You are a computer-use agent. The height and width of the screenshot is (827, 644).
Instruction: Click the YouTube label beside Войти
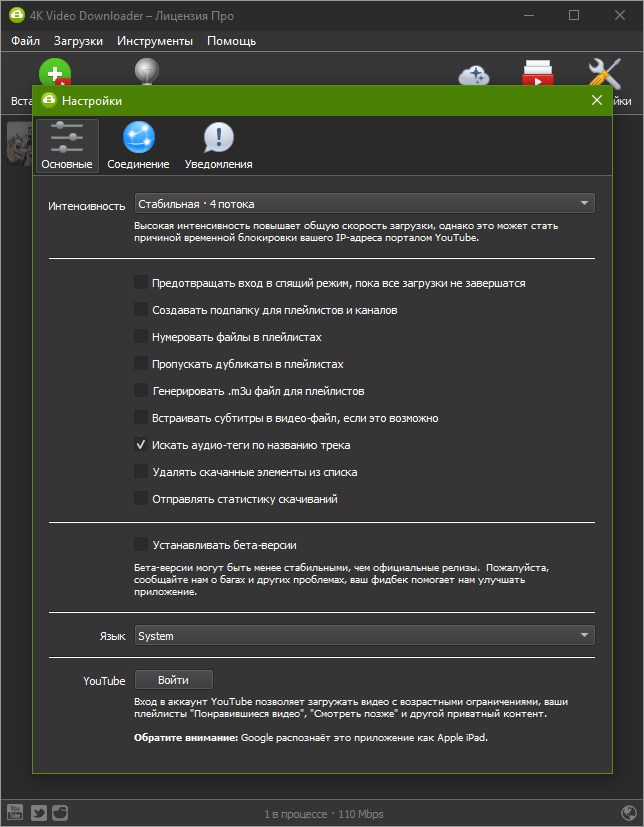104,681
